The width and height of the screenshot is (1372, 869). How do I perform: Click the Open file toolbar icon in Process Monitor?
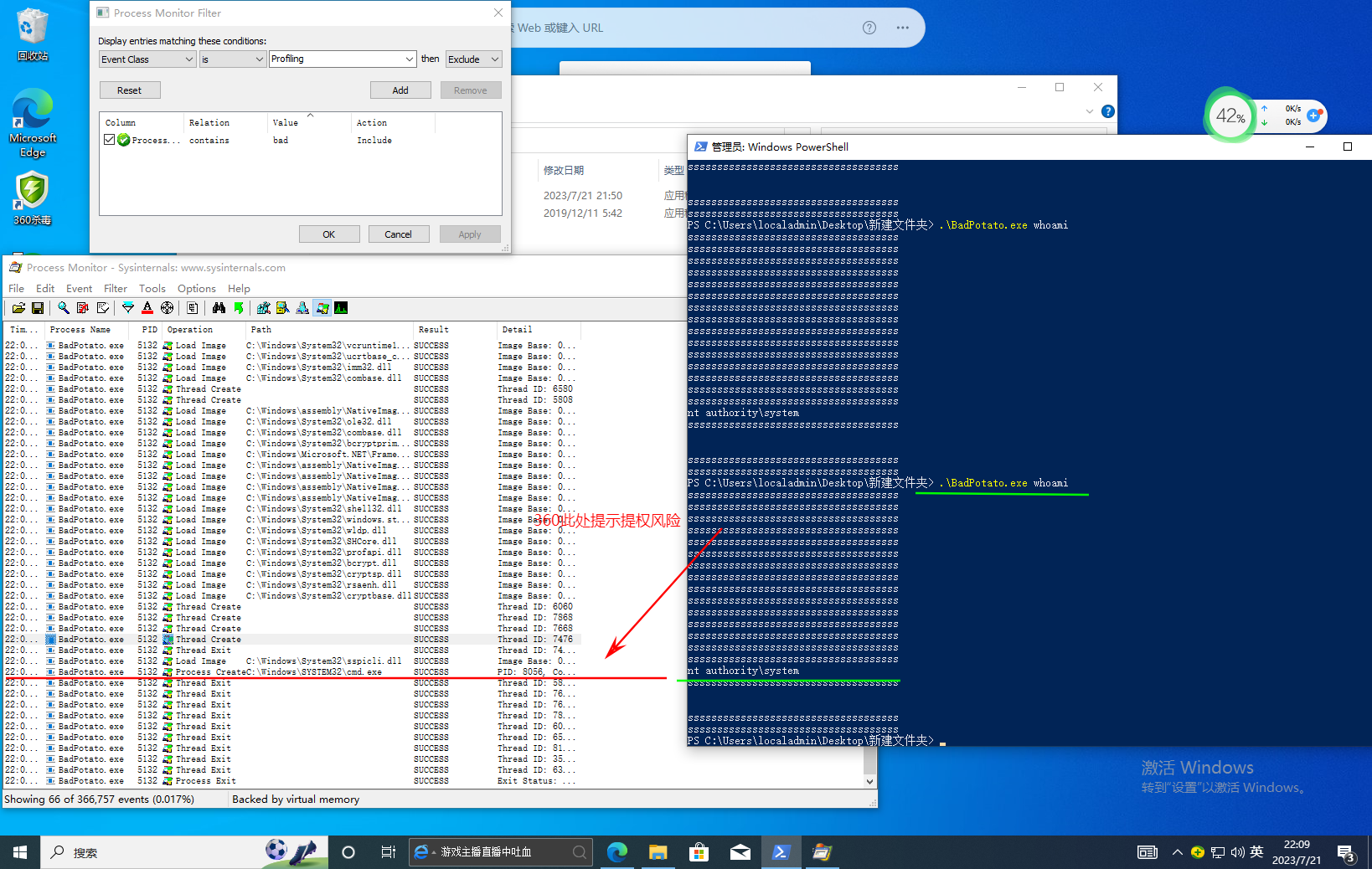[18, 308]
